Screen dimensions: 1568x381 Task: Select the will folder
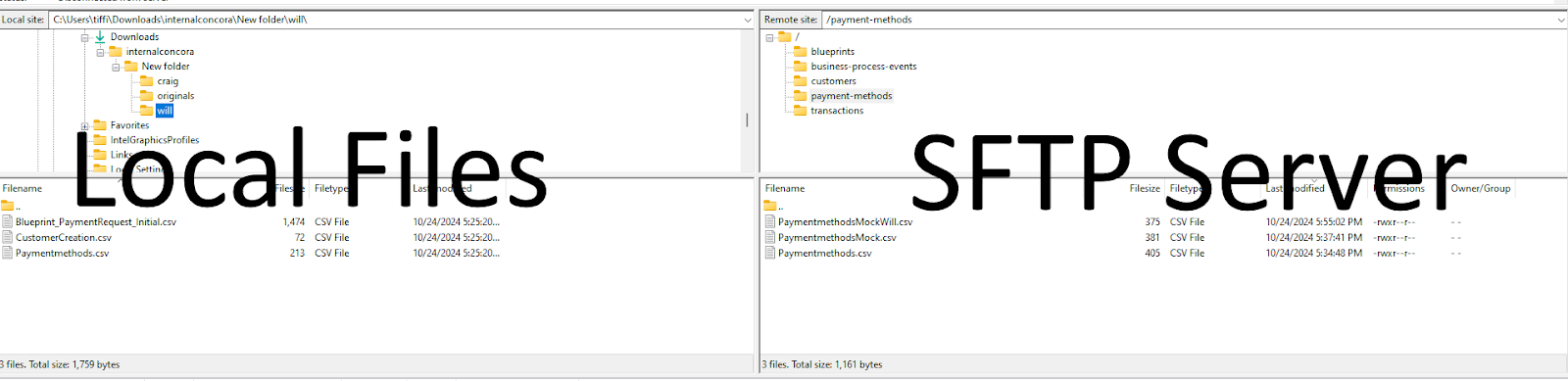click(165, 111)
